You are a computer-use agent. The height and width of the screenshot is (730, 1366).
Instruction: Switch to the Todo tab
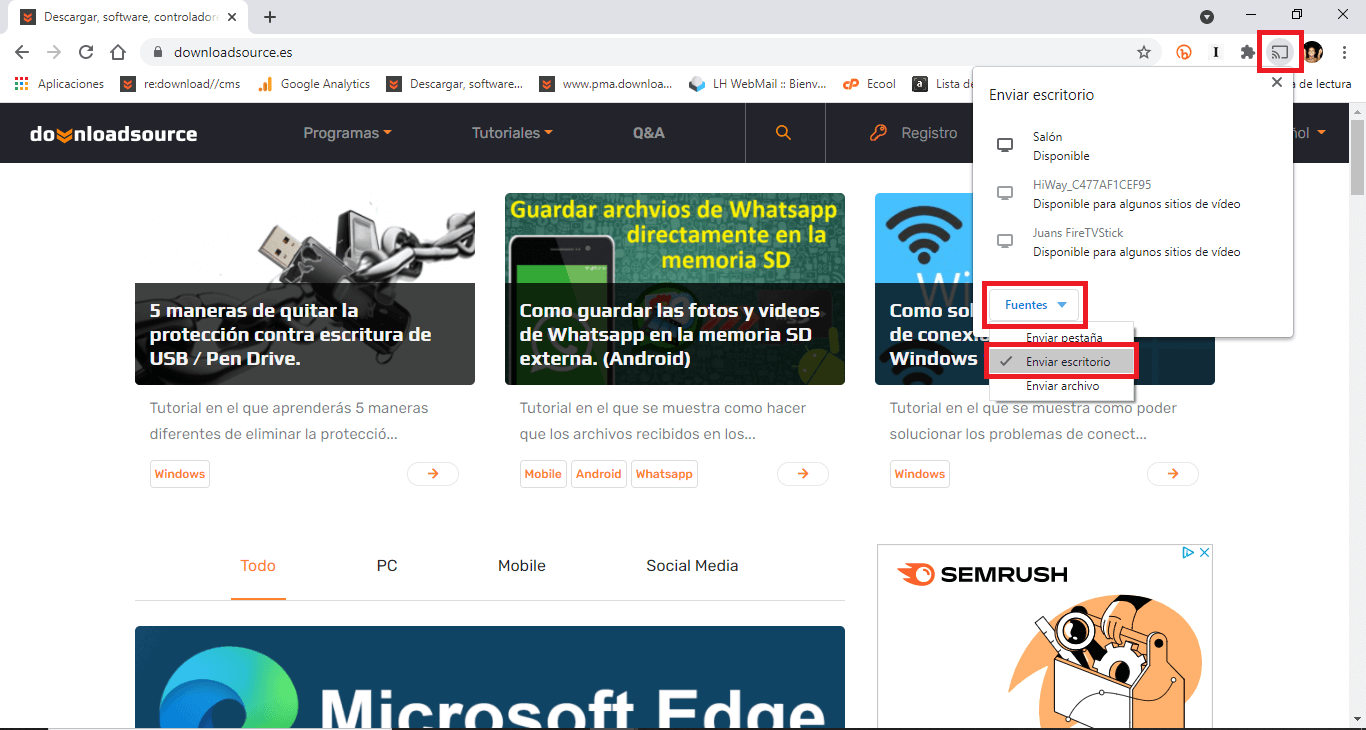click(x=258, y=566)
